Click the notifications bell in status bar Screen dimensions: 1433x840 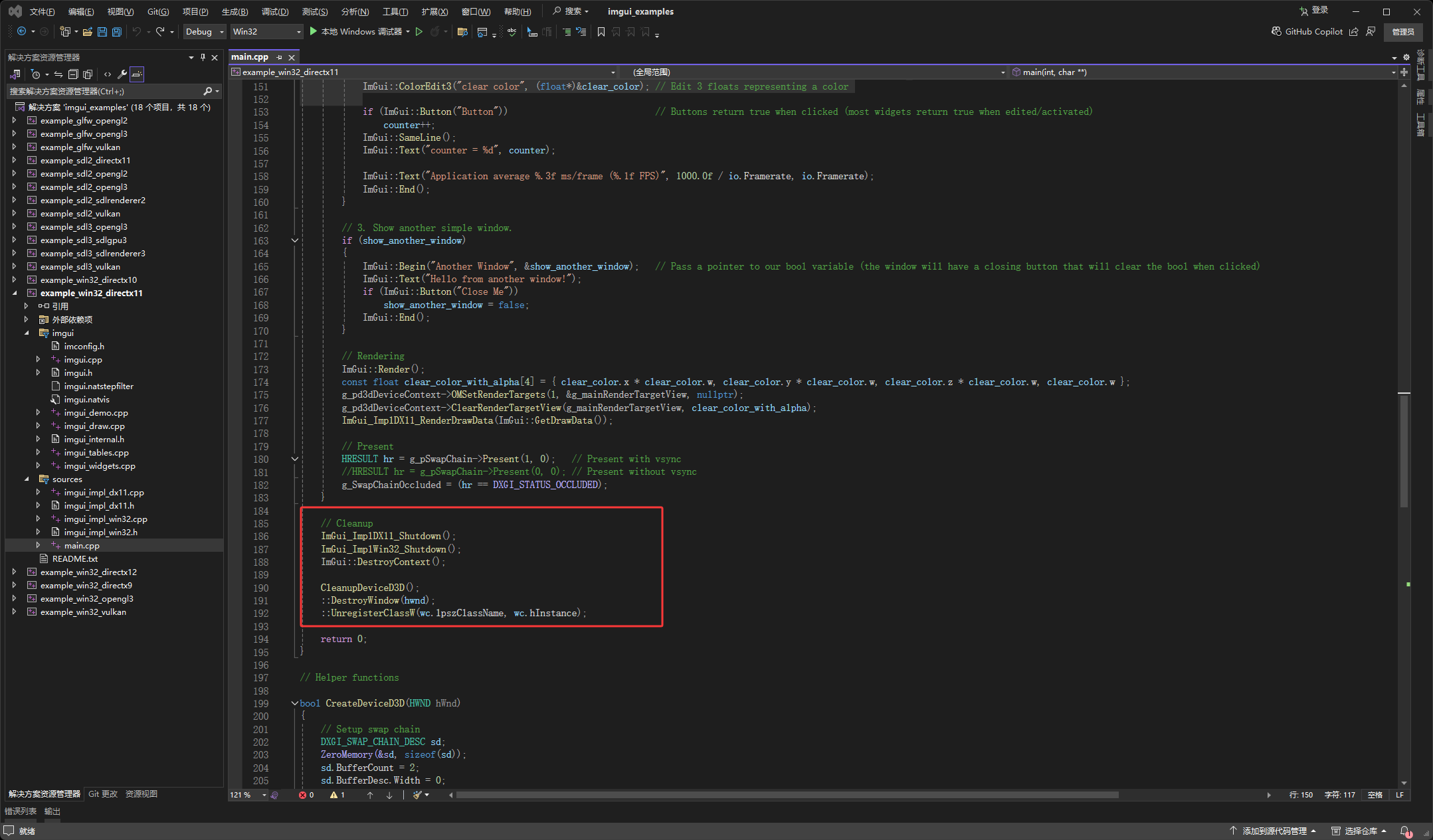click(1405, 831)
